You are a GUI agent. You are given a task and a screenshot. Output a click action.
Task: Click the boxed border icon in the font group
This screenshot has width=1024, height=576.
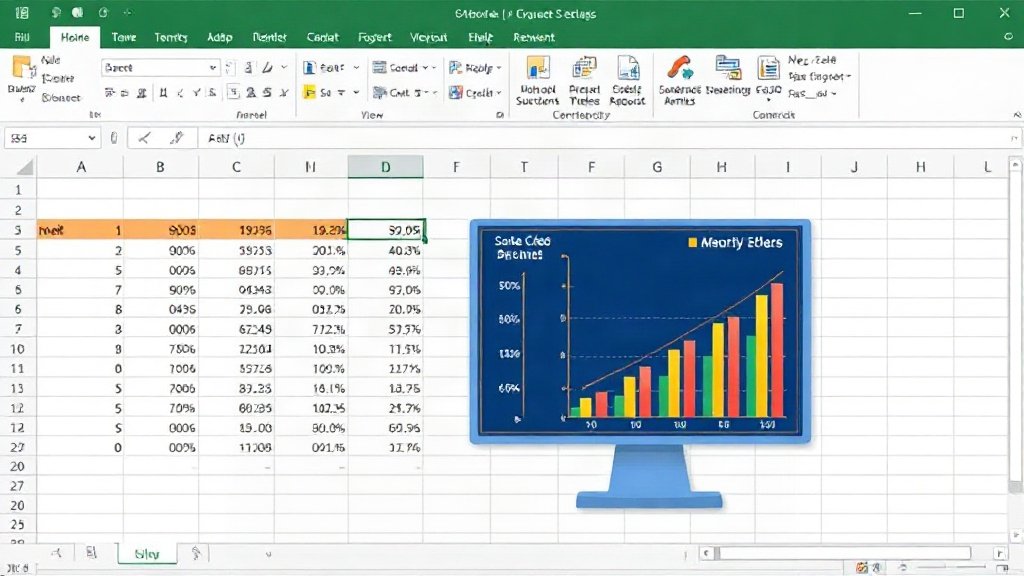pyautogui.click(x=233, y=93)
